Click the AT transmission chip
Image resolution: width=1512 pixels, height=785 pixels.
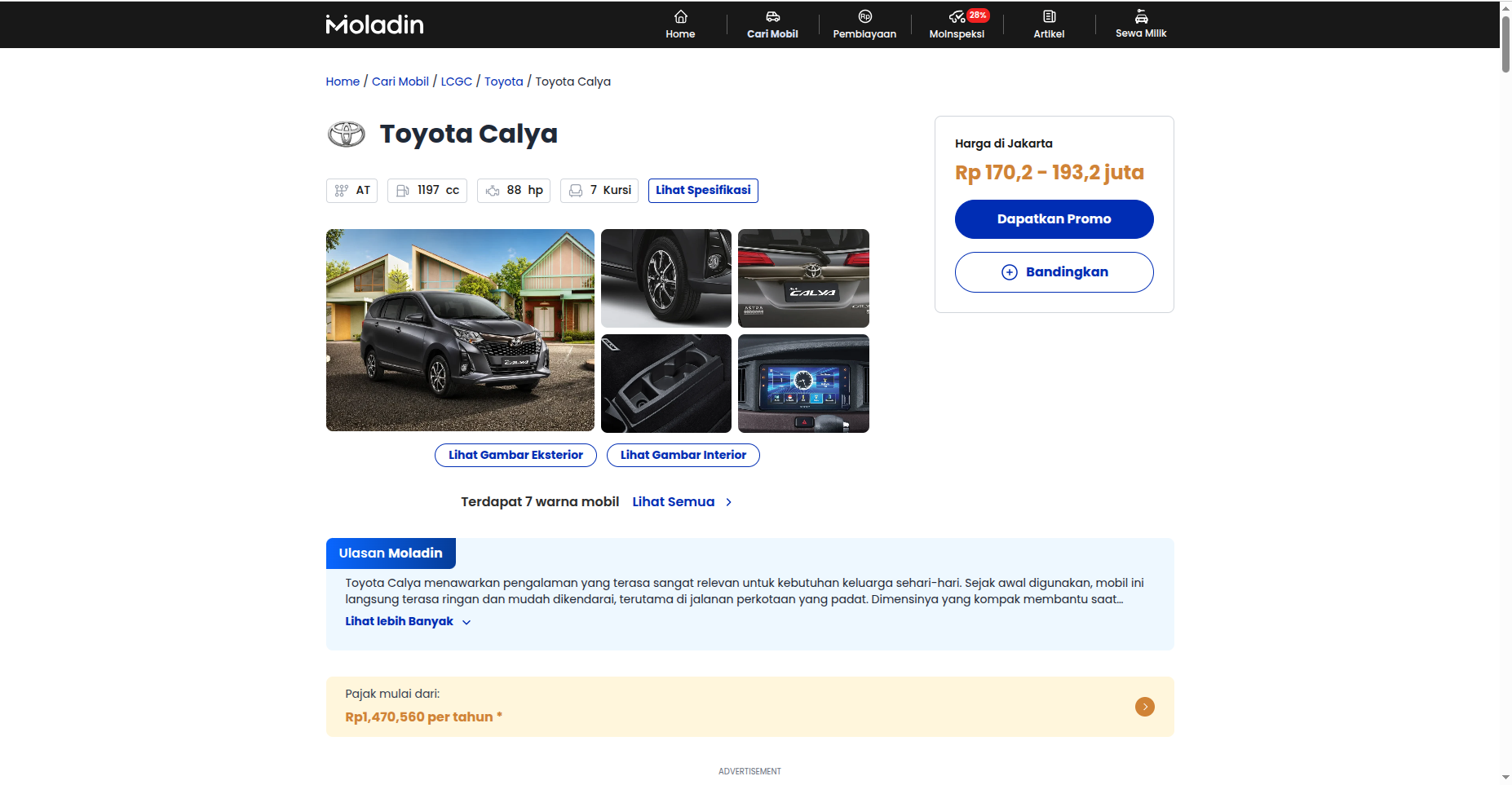coord(351,191)
